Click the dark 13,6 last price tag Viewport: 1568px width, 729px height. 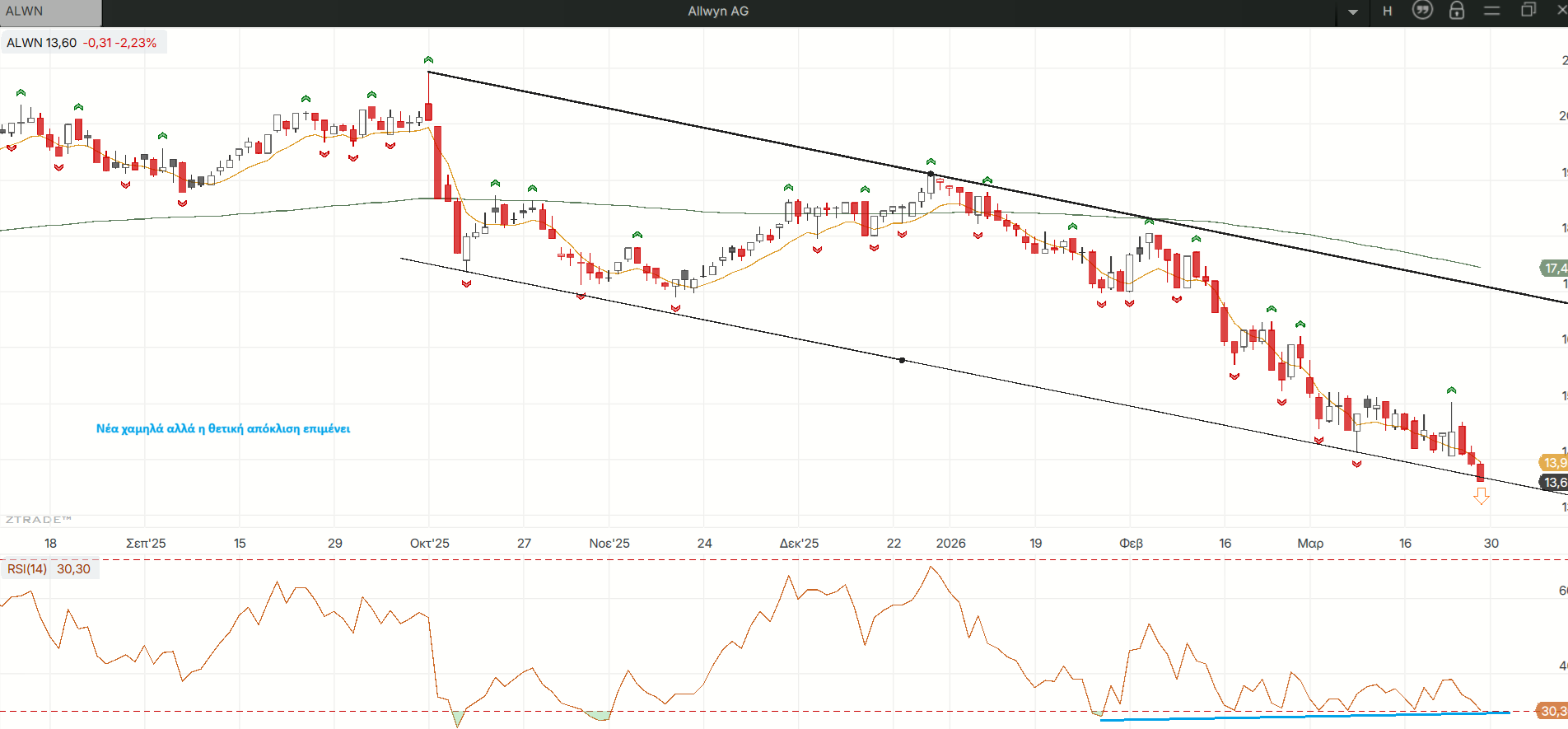pyautogui.click(x=1553, y=483)
